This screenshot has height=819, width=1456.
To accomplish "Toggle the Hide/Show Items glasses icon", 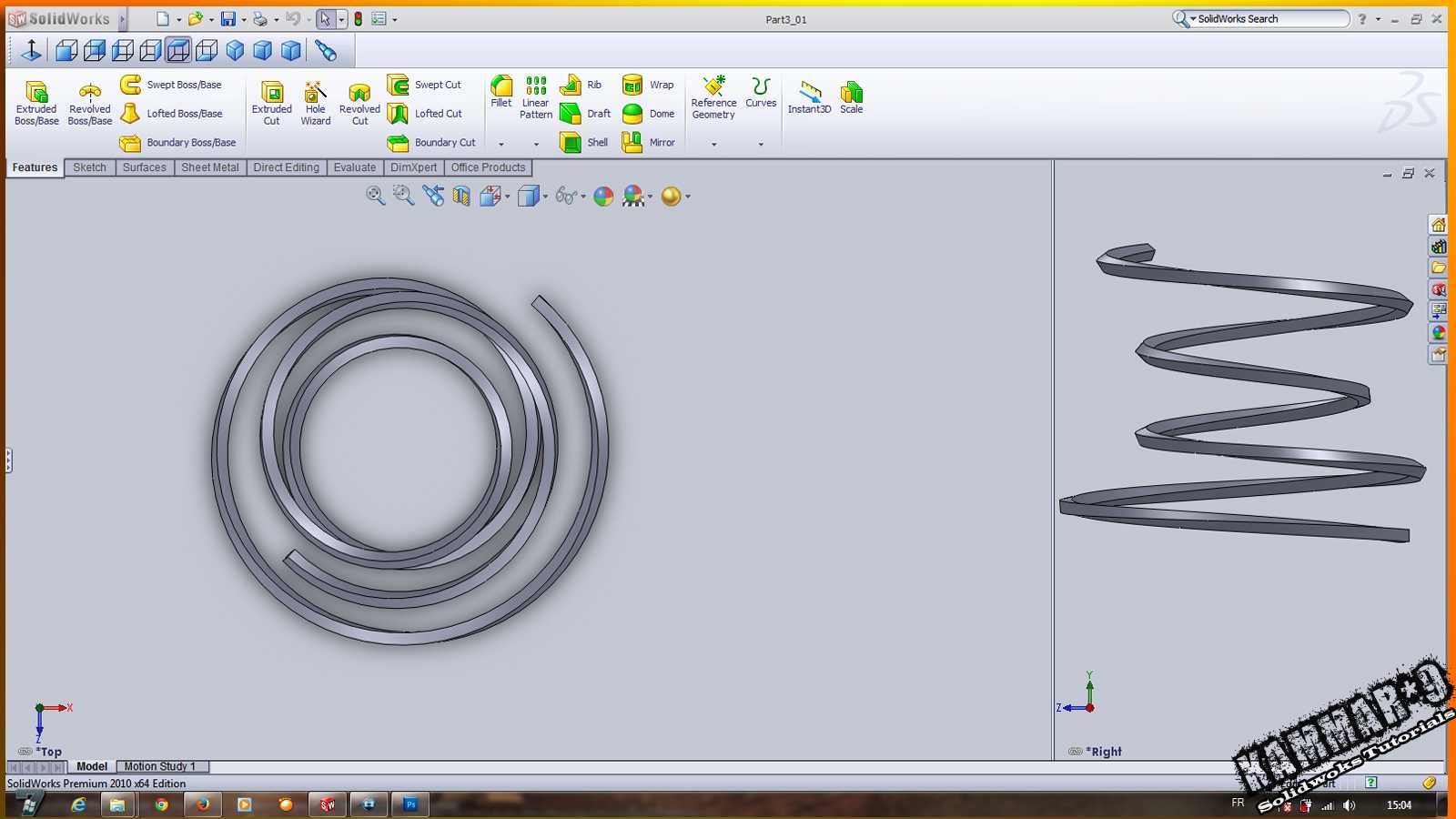I will pos(565,196).
